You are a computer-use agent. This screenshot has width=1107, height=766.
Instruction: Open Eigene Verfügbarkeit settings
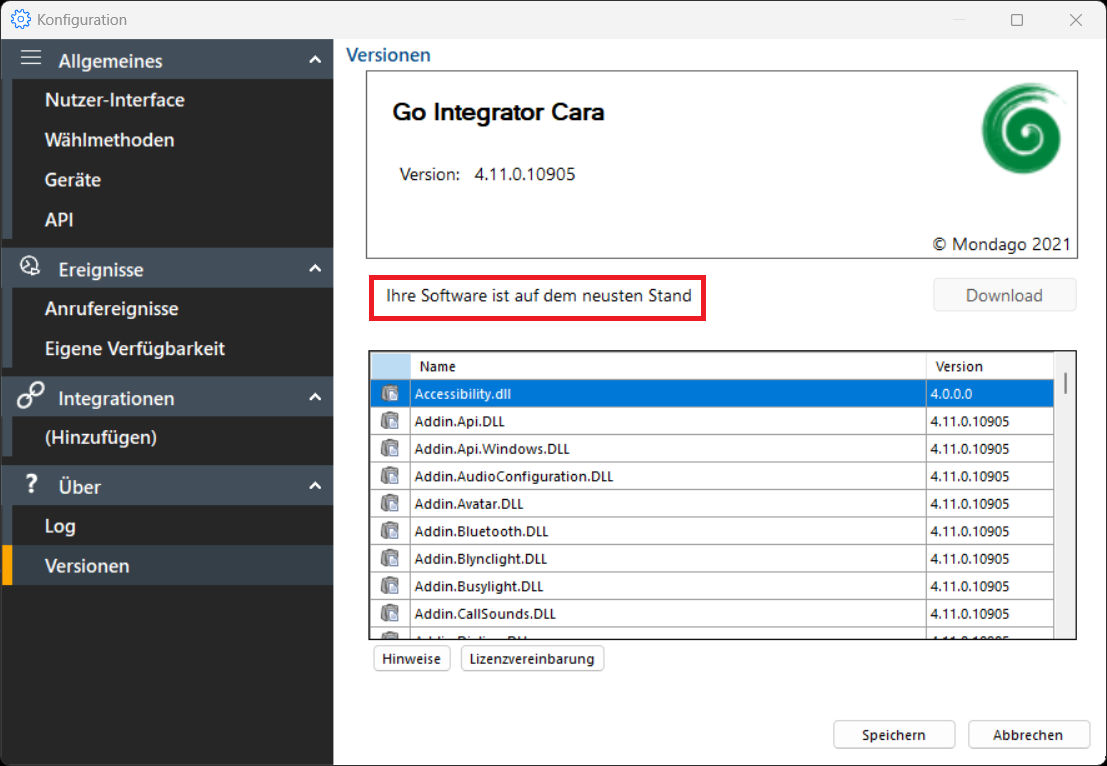pos(172,349)
